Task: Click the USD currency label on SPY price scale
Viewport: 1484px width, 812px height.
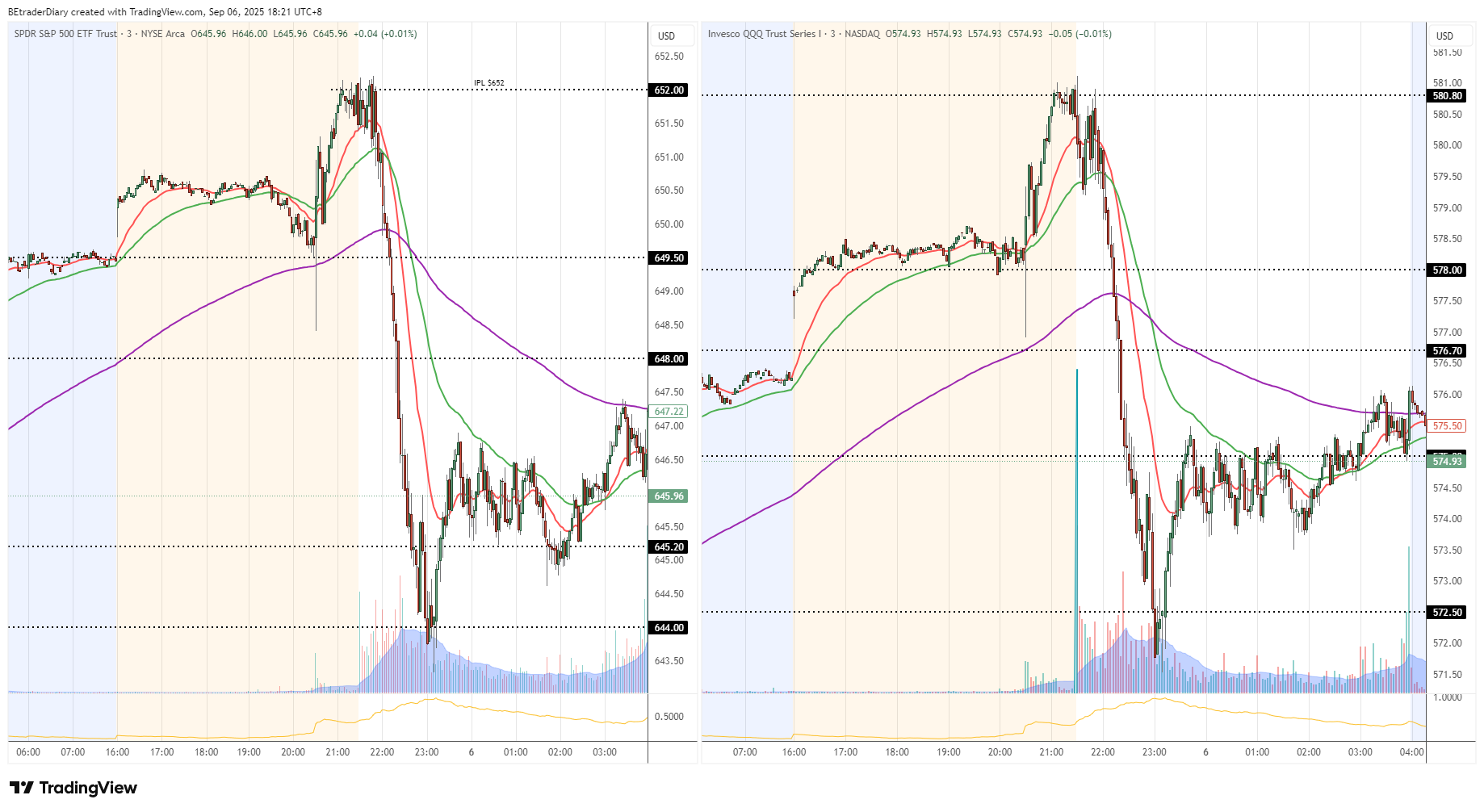Action: (669, 36)
